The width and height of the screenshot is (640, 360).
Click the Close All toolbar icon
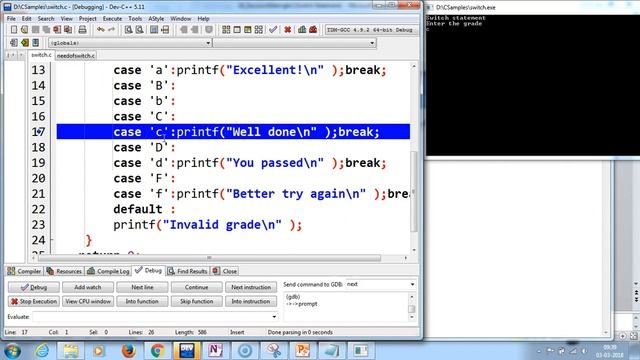[x=68, y=30]
